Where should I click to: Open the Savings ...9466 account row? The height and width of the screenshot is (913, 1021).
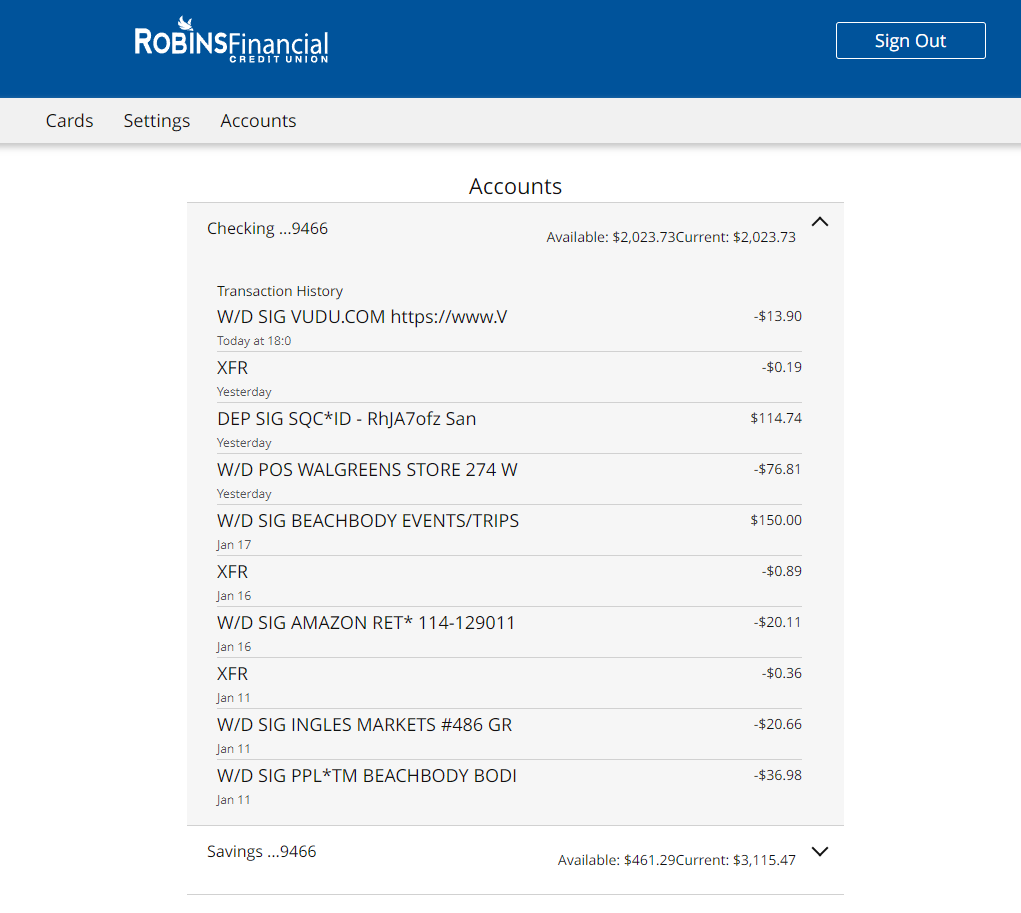(x=515, y=860)
